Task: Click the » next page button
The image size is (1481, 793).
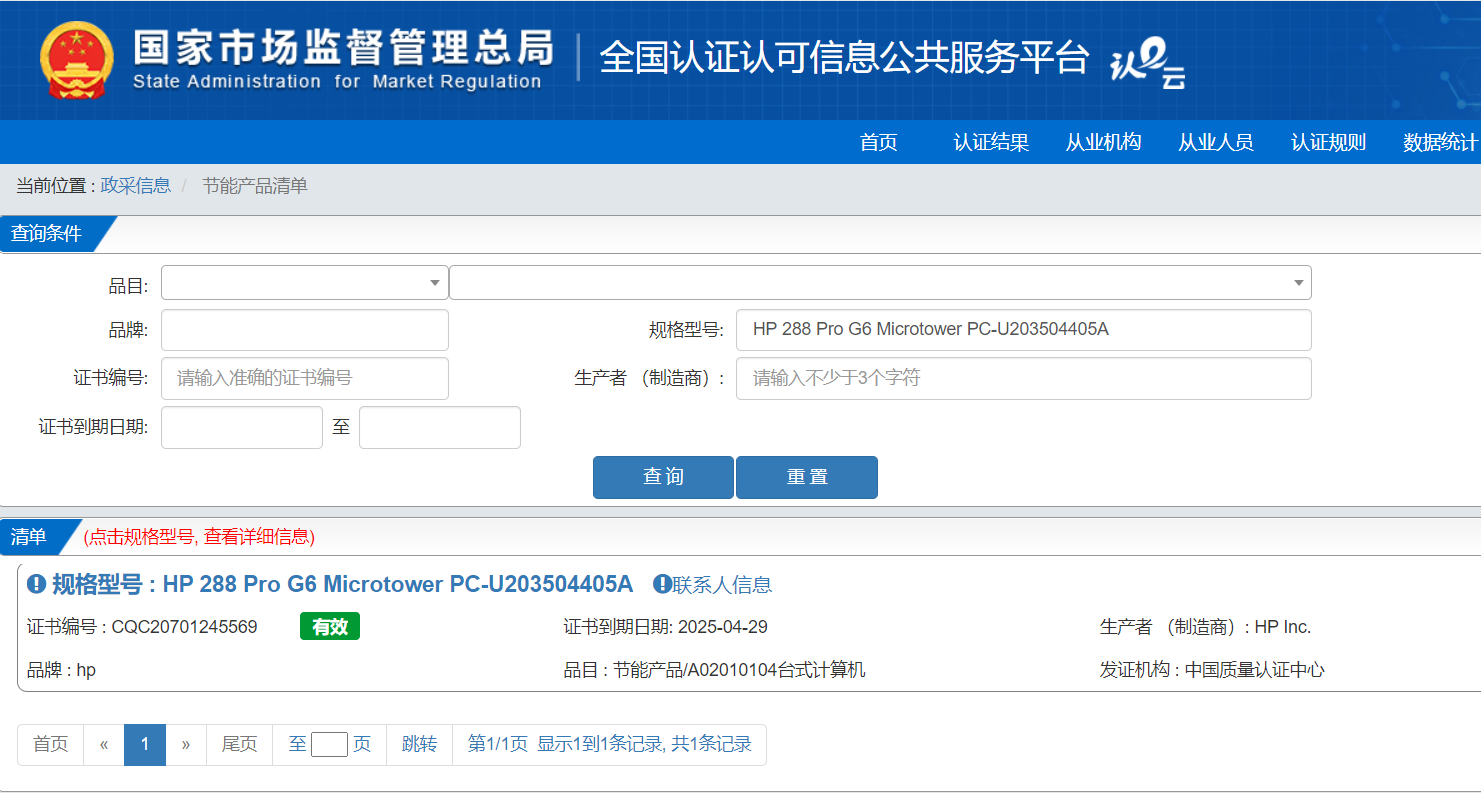Action: [186, 745]
